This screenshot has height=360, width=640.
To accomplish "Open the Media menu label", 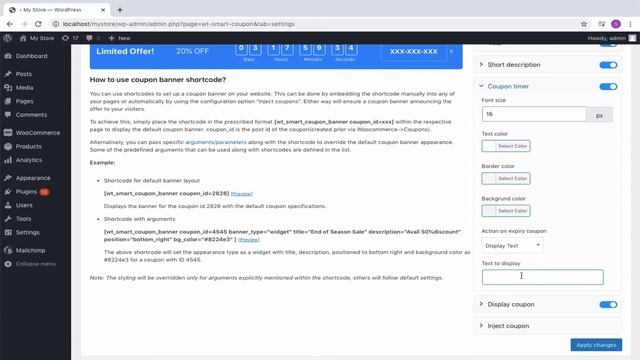I will pyautogui.click(x=24, y=87).
